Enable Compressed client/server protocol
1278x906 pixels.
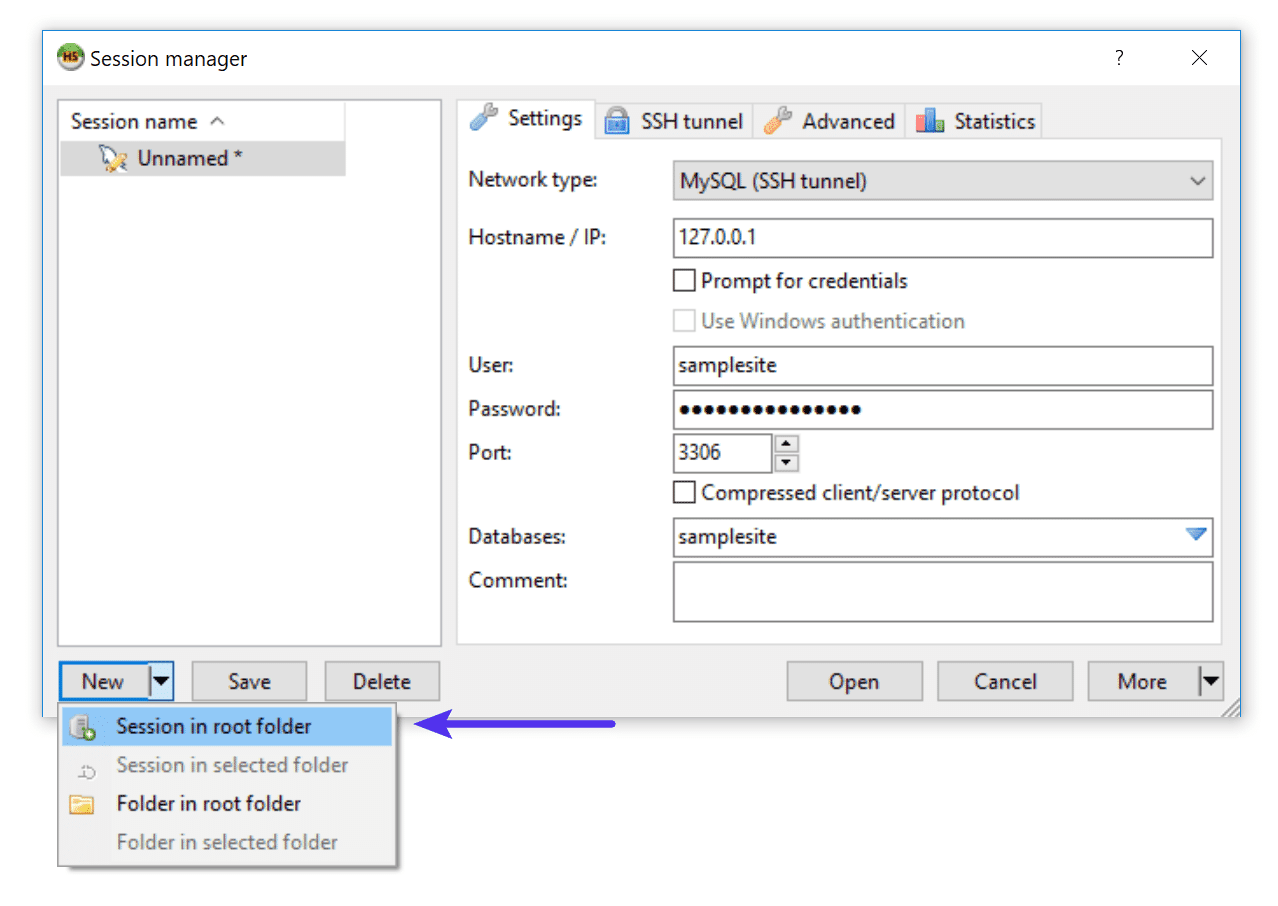point(684,491)
